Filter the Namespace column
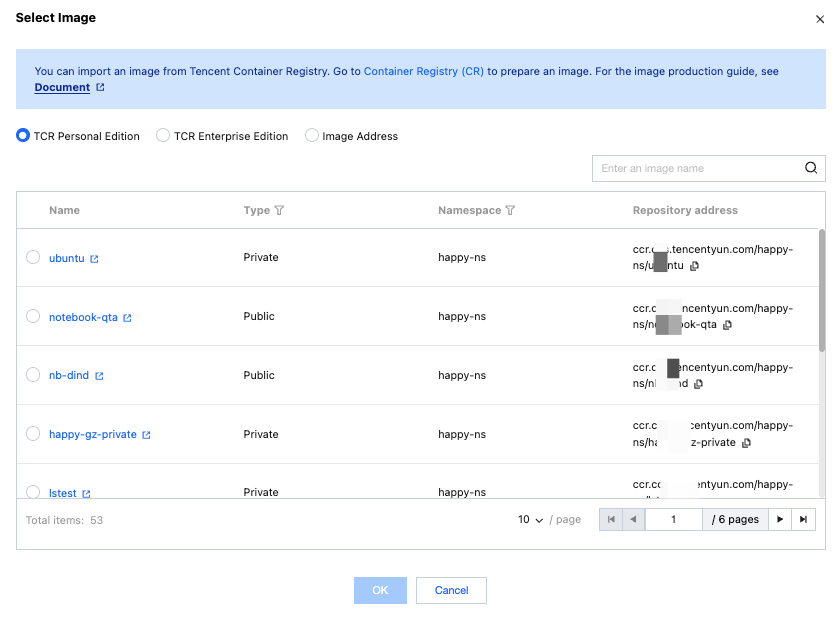Viewport: 836px width, 618px height. click(x=510, y=211)
